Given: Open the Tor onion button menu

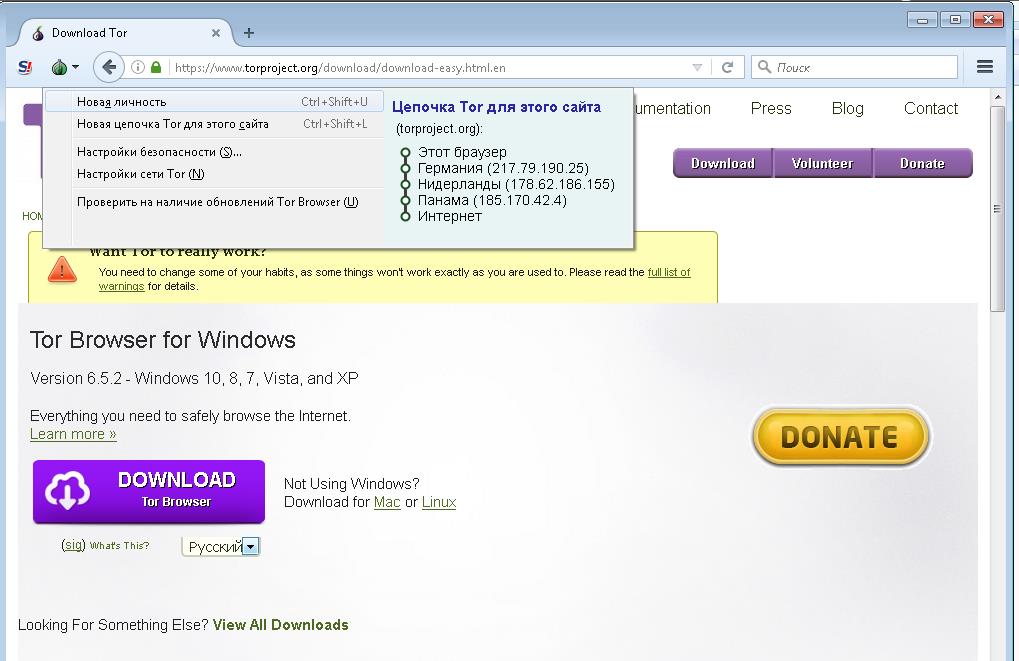Looking at the screenshot, I should [64, 67].
